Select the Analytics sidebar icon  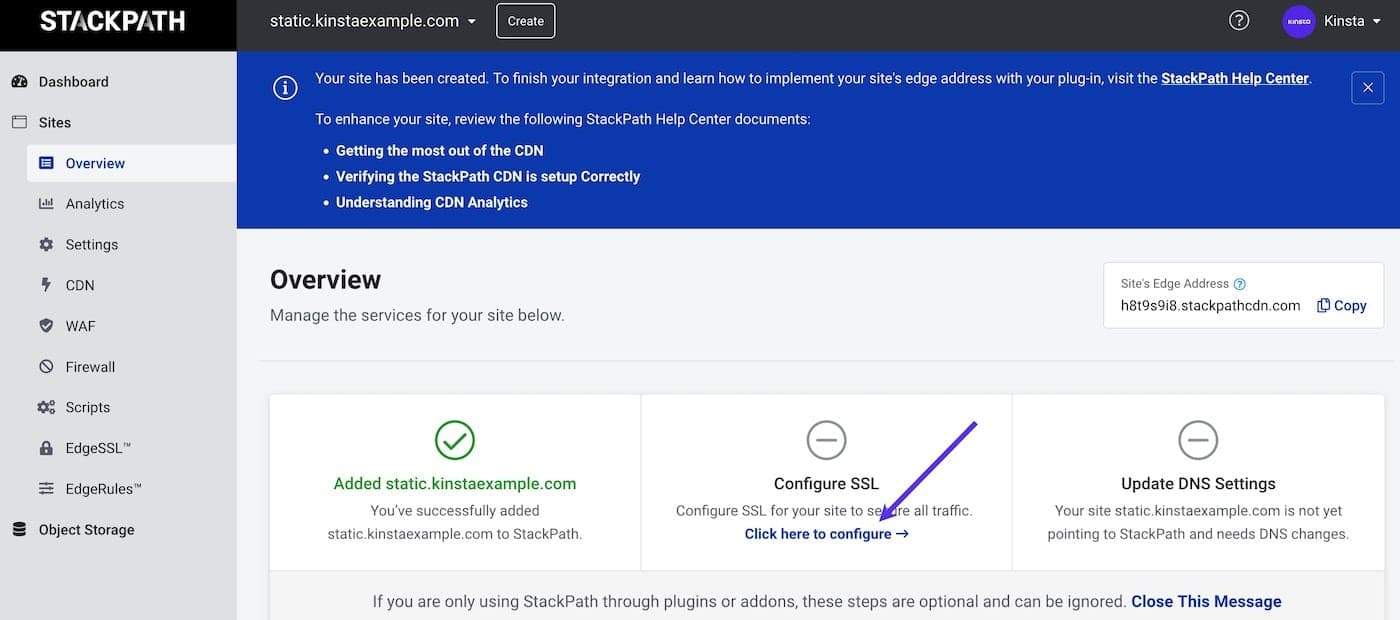(x=95, y=203)
